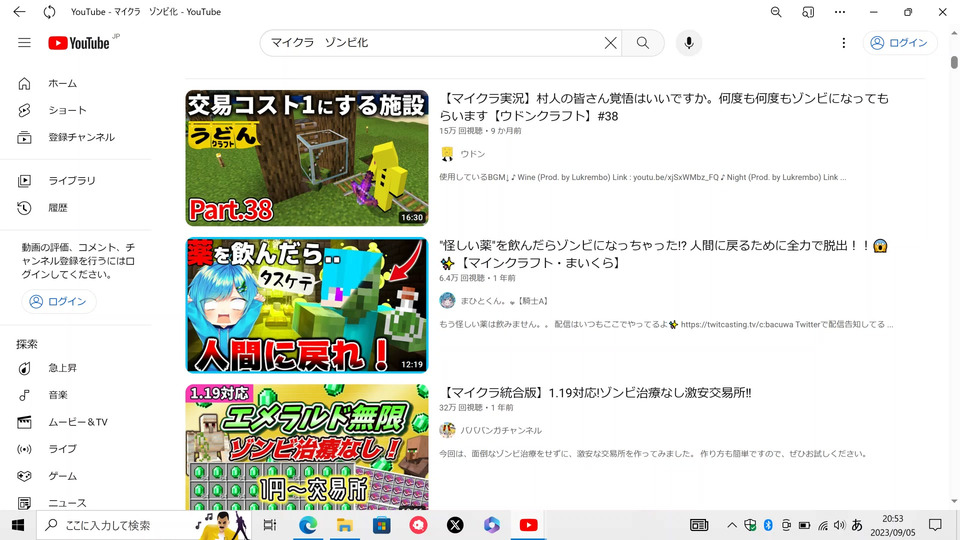This screenshot has height=540, width=960.
Task: Open the 1.19対応 ゾンビ治療なし title link
Action: coord(595,392)
